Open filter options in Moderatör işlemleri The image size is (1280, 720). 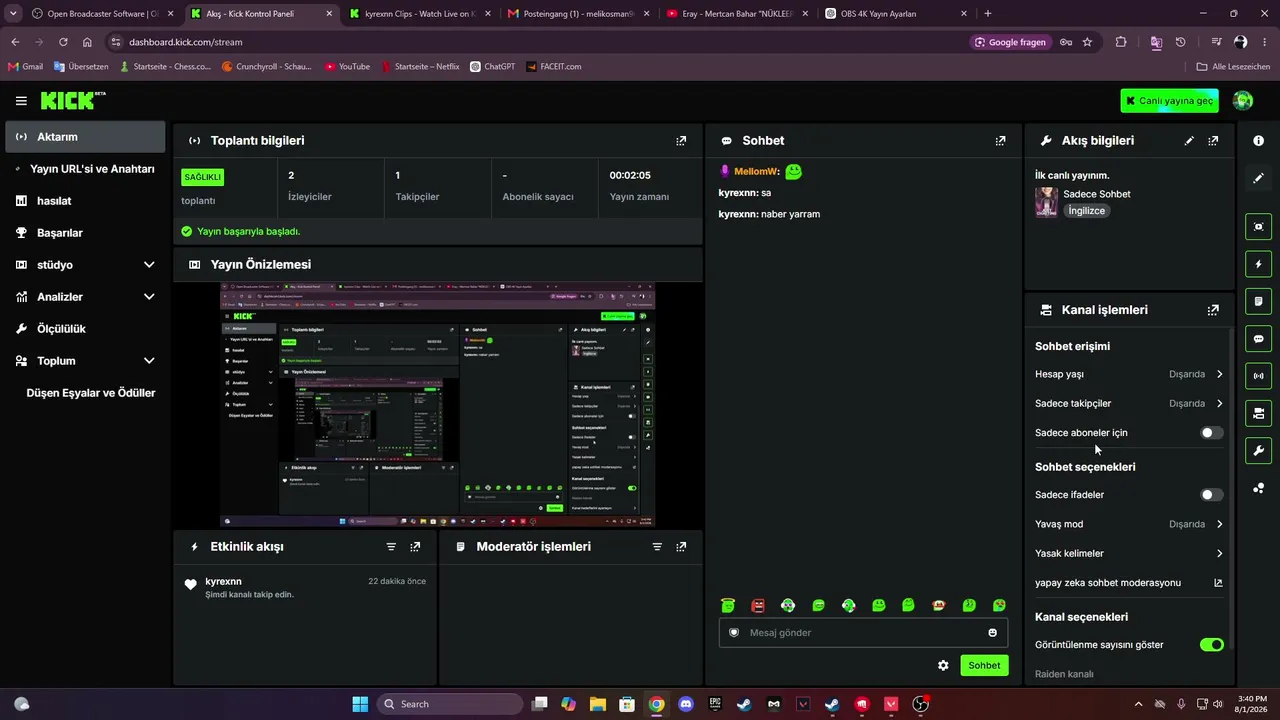[x=657, y=547]
